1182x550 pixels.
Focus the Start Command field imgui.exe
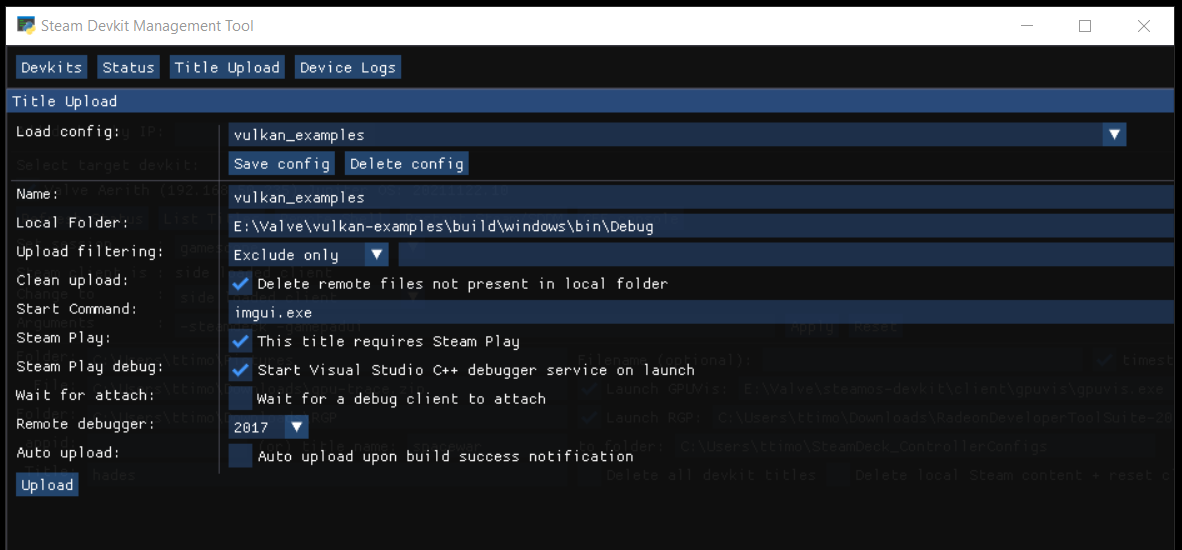pos(701,313)
